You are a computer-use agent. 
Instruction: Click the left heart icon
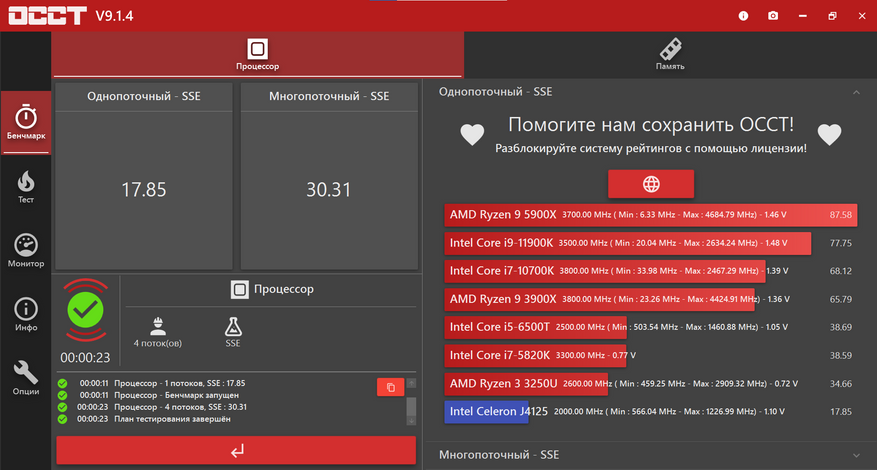[x=472, y=134]
